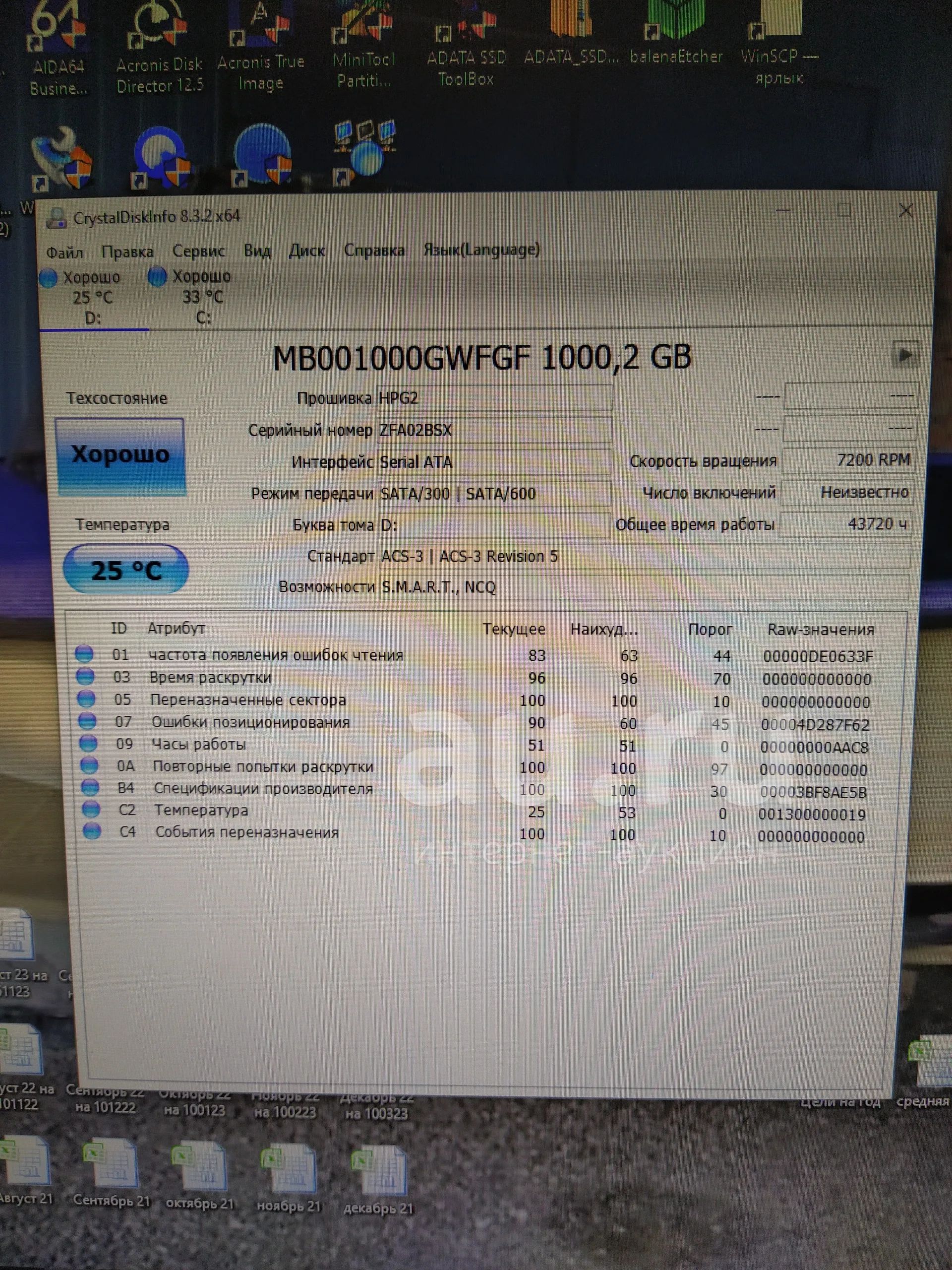Viewport: 952px width, 1270px height.
Task: Click the Прошивка HPG2 field
Action: point(495,397)
